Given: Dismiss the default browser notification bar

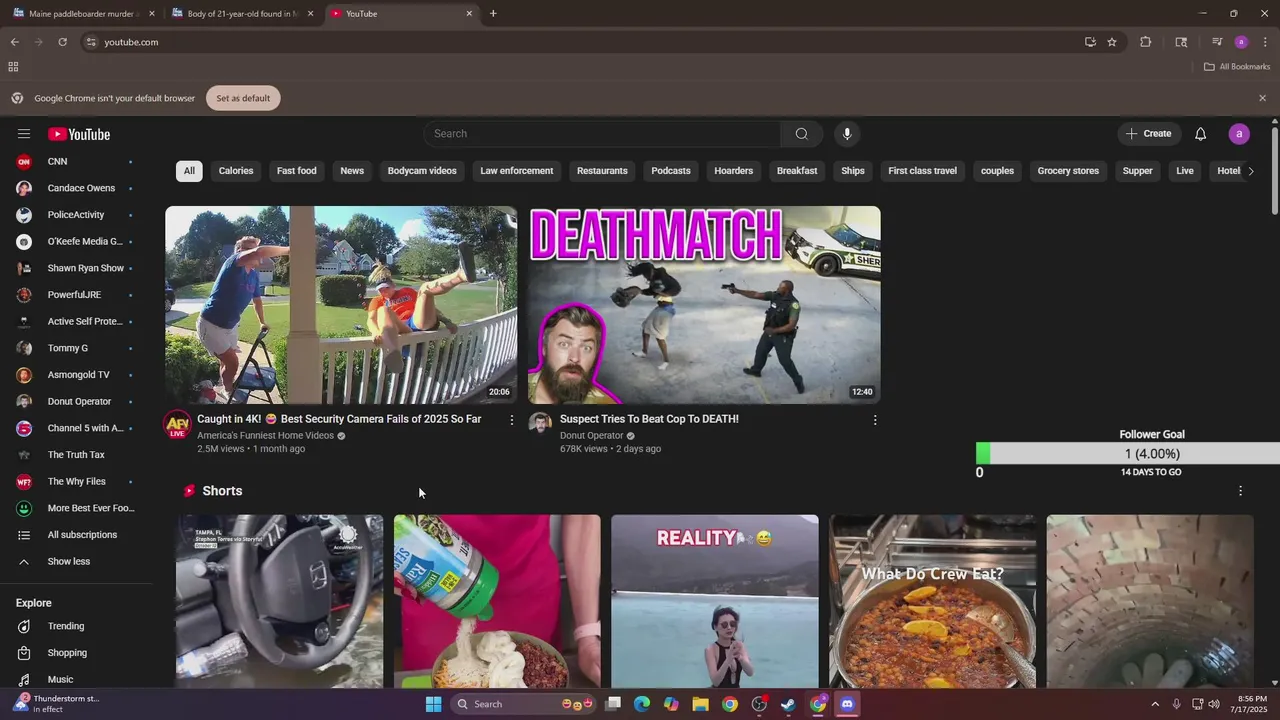Looking at the screenshot, I should tap(1262, 98).
